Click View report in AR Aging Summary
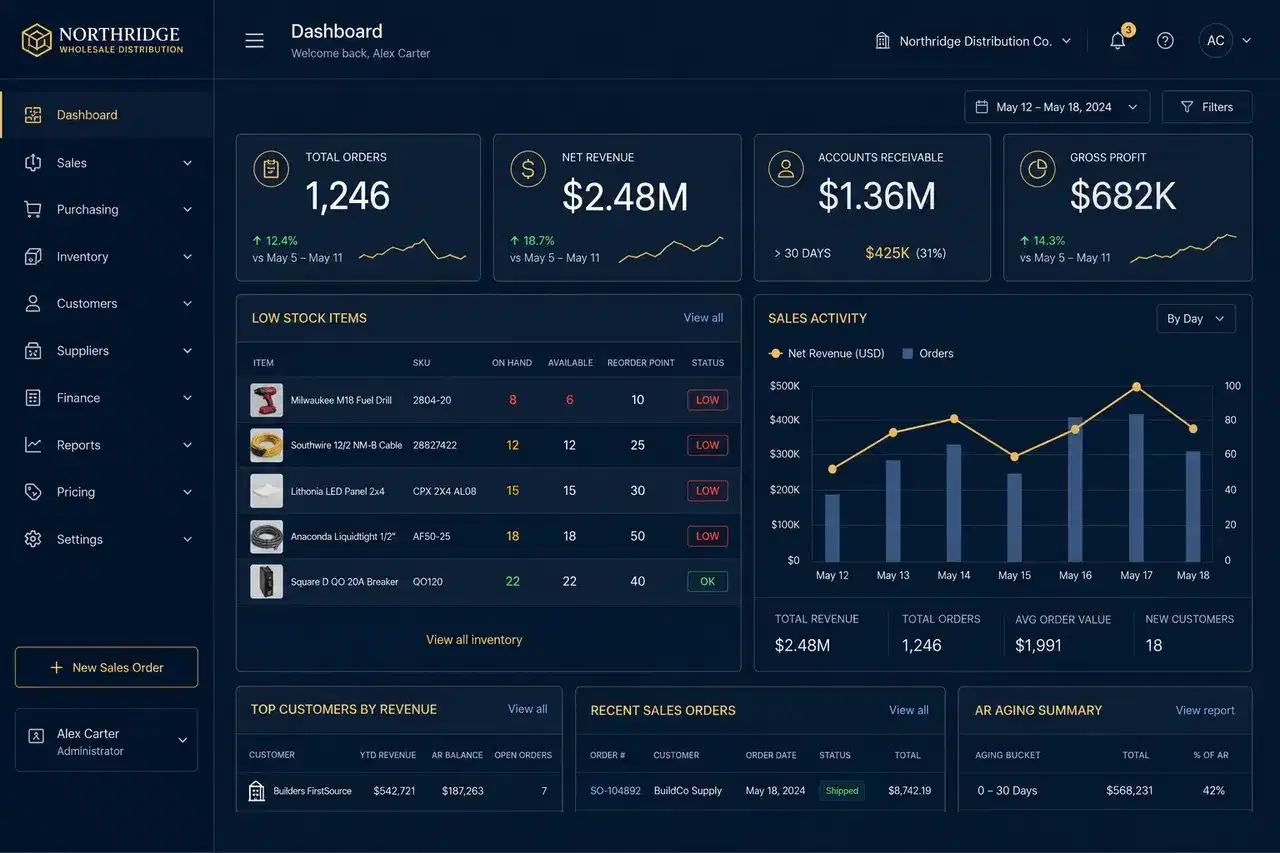Image resolution: width=1280 pixels, height=853 pixels. (1205, 711)
